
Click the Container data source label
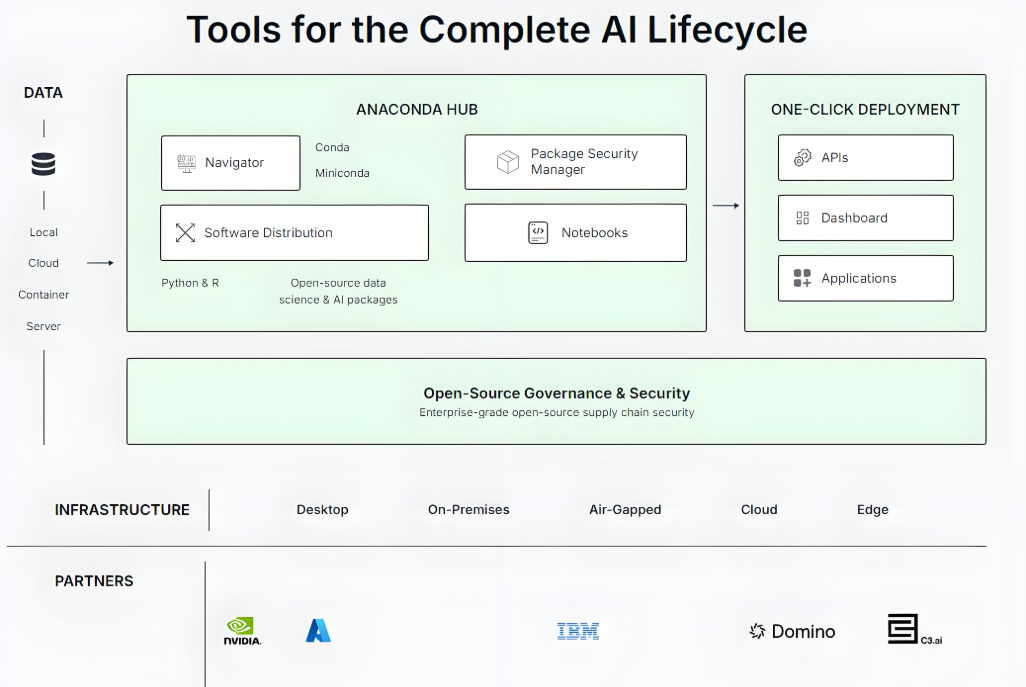[43, 294]
